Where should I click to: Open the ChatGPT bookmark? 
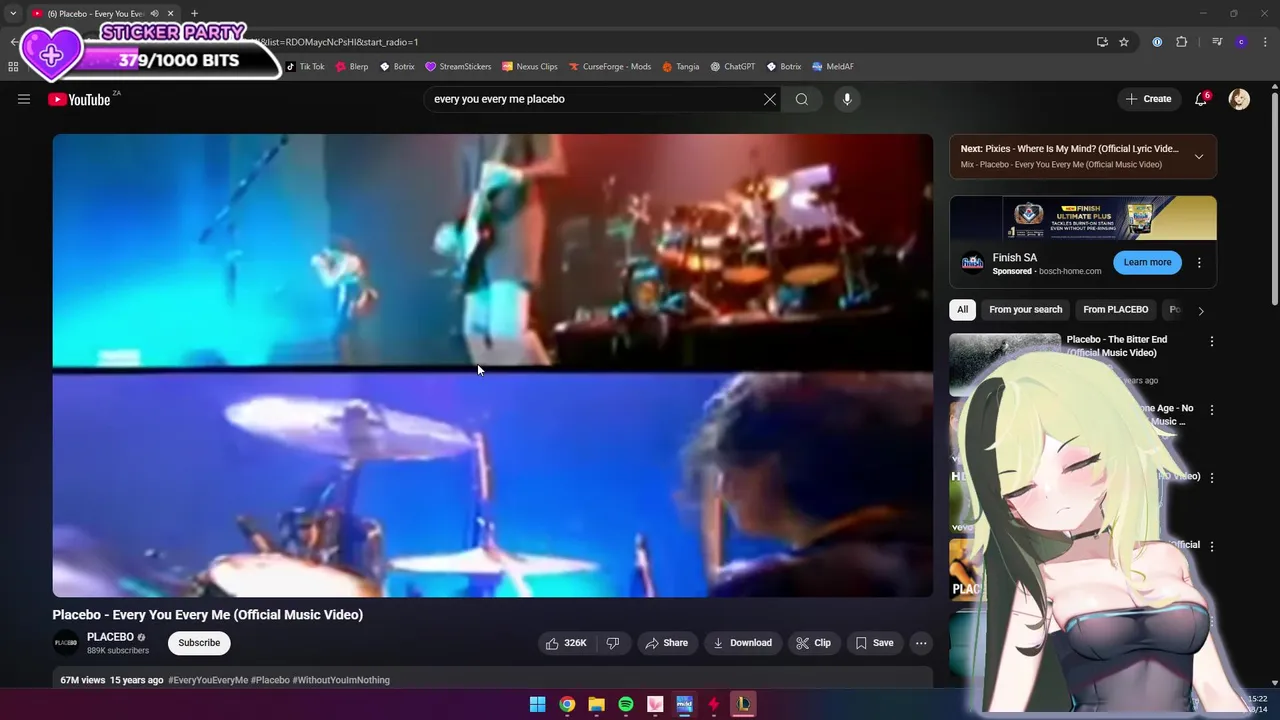pos(733,67)
